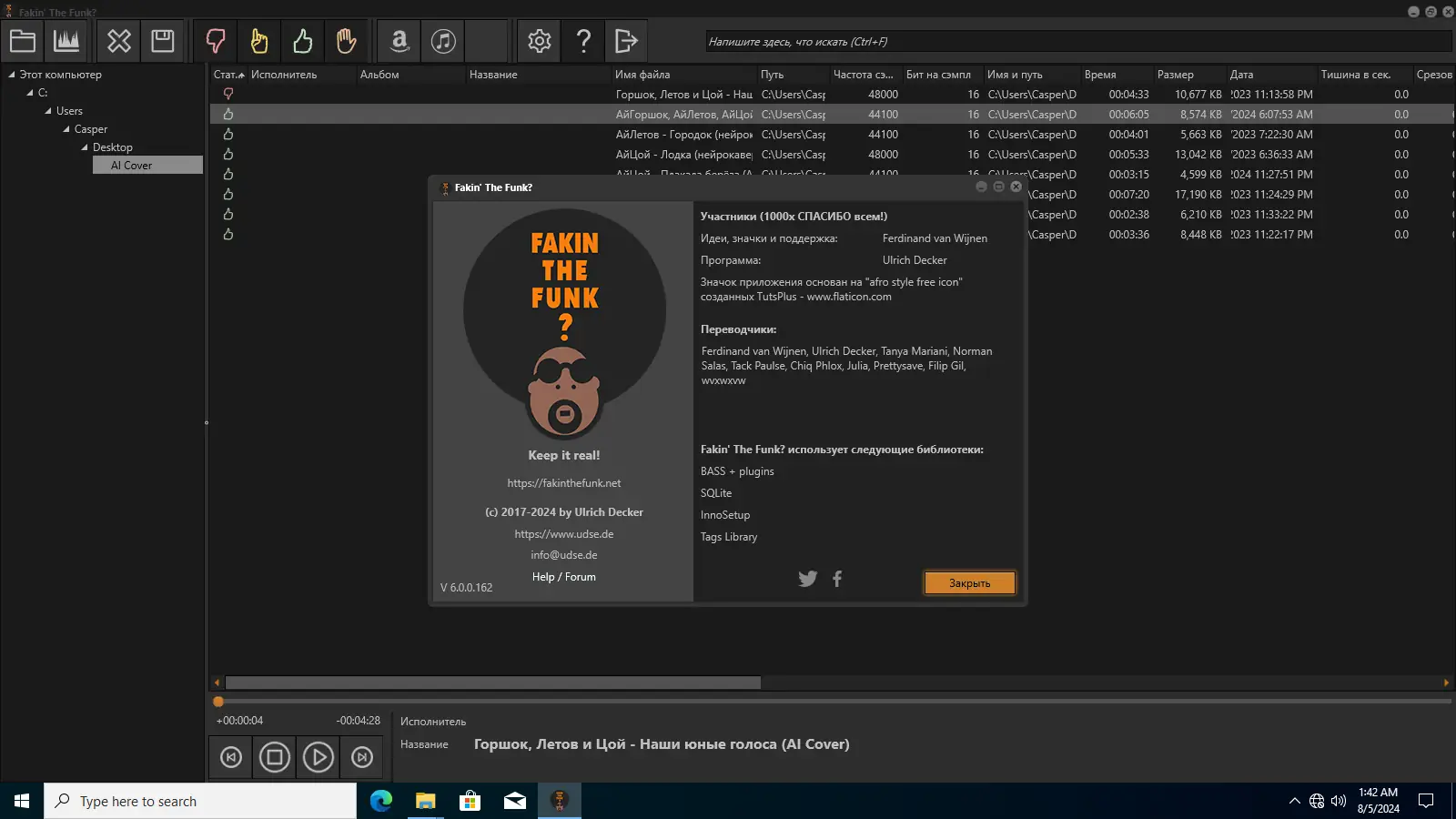Click the Twitter bird icon in About dialog
Viewport: 1456px width, 819px height.
(x=807, y=579)
